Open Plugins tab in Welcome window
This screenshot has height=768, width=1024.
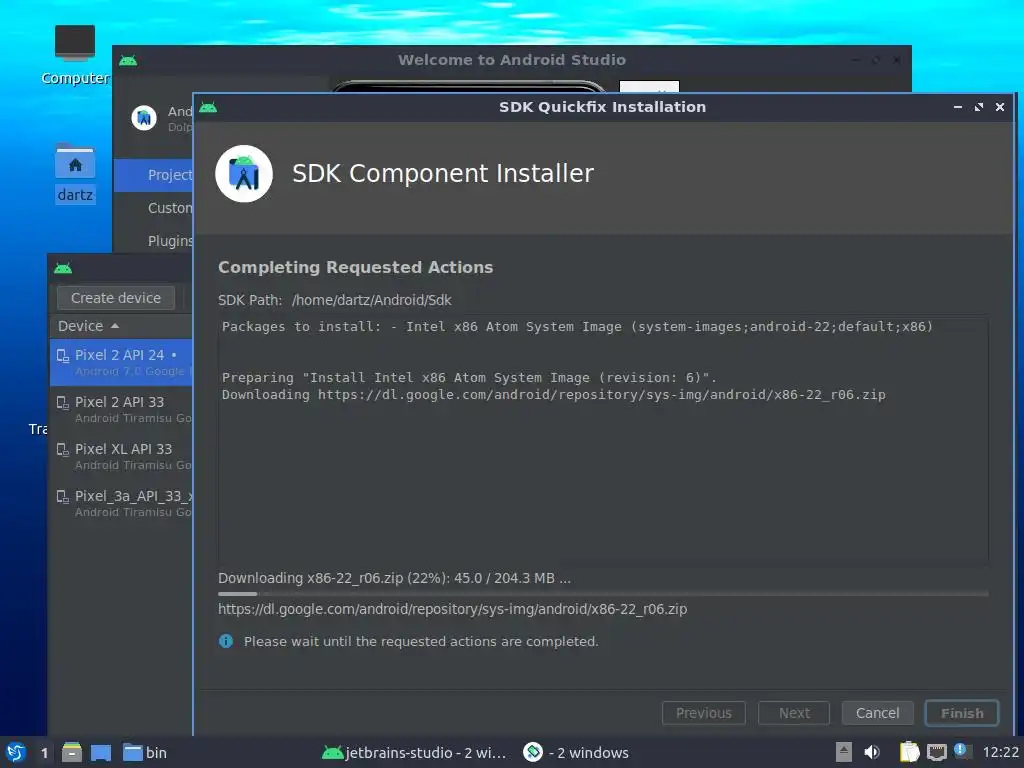coord(153,241)
